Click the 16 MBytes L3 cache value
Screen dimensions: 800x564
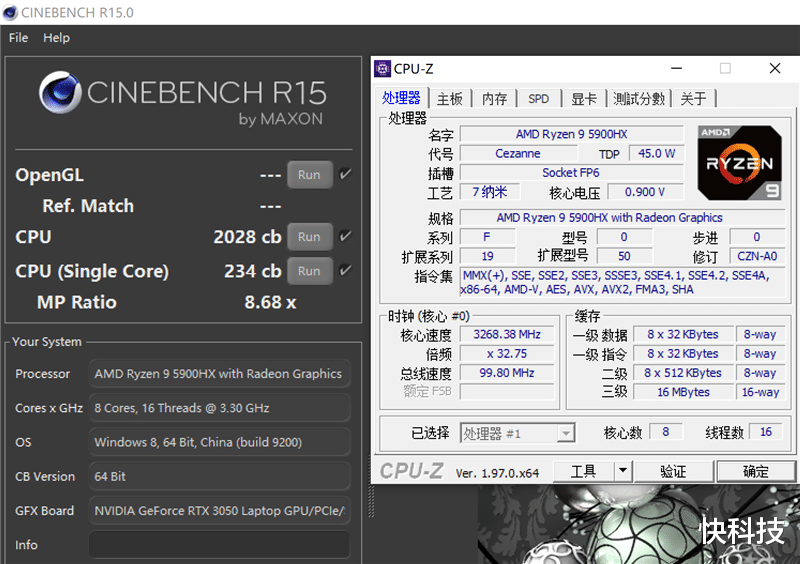click(683, 392)
